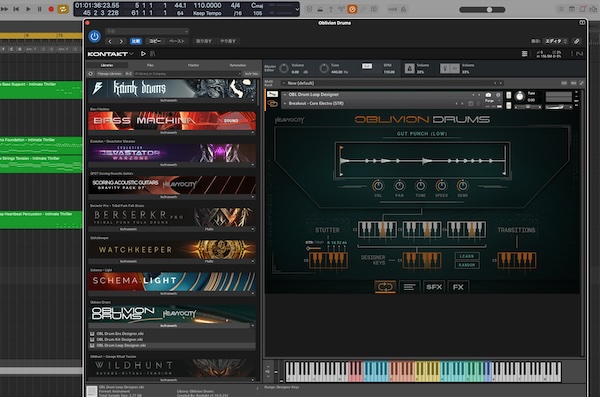The width and height of the screenshot is (600, 397).
Task: Toggle the metronome icon in master editor
Action: (409, 69)
